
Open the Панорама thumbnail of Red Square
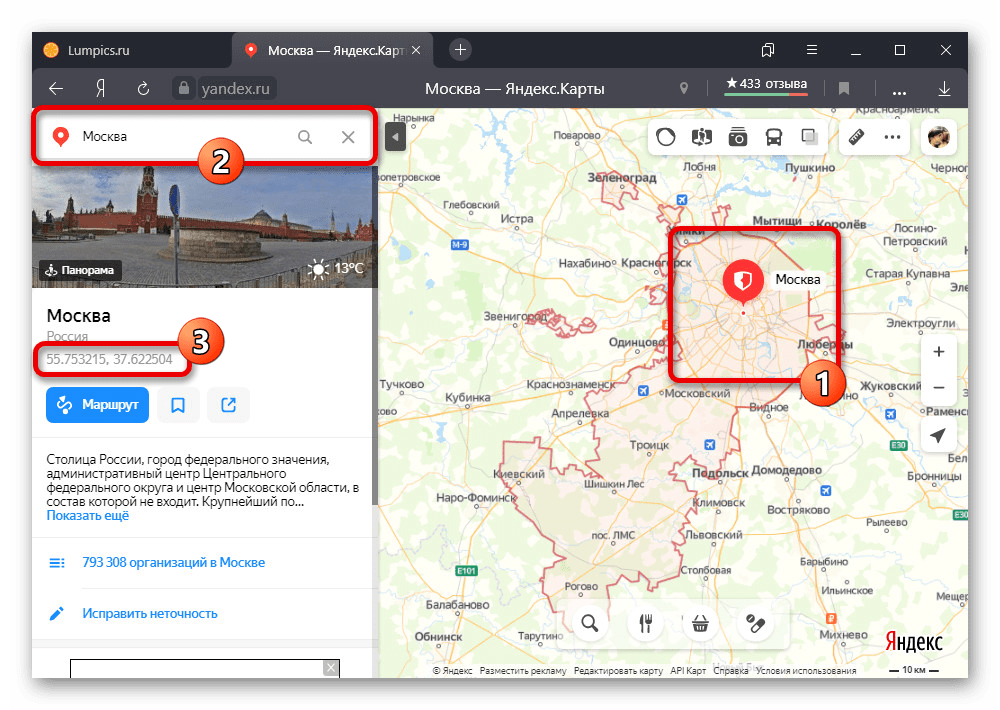[x=80, y=269]
